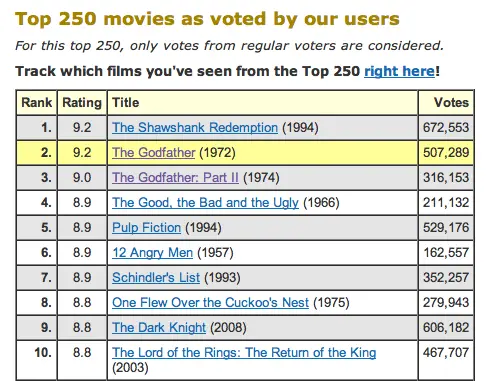Open the Pulp Fiction link

(x=146, y=228)
